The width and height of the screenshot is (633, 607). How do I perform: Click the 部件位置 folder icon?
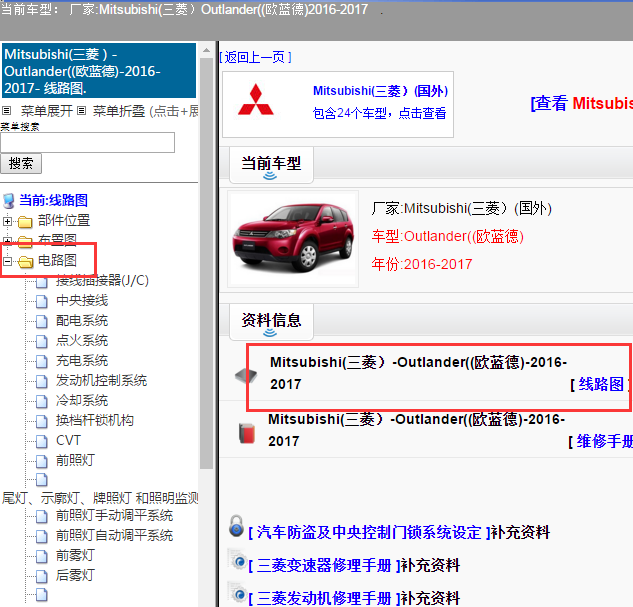(25, 222)
